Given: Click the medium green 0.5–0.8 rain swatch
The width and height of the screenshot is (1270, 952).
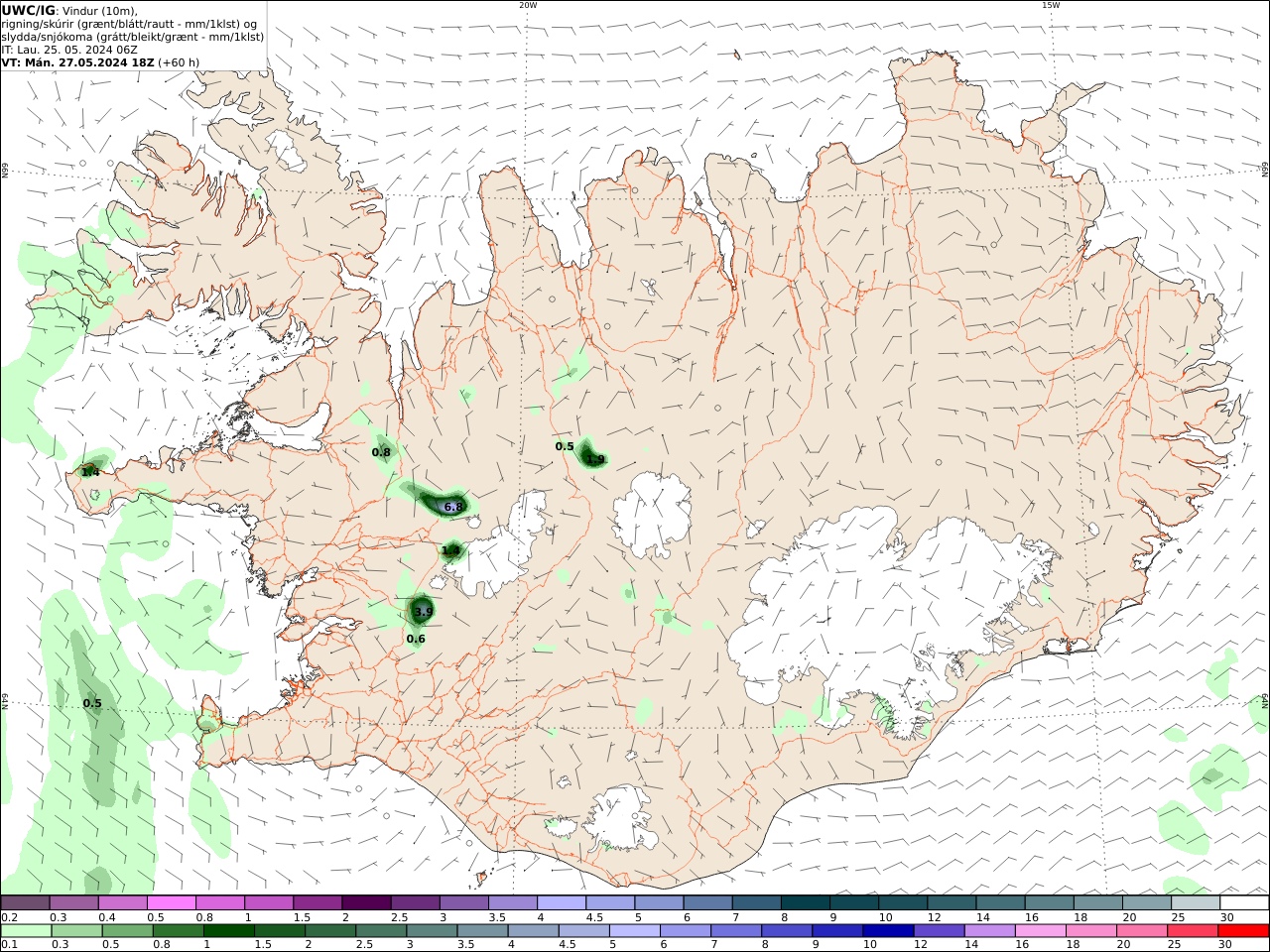Looking at the screenshot, I should (x=127, y=931).
